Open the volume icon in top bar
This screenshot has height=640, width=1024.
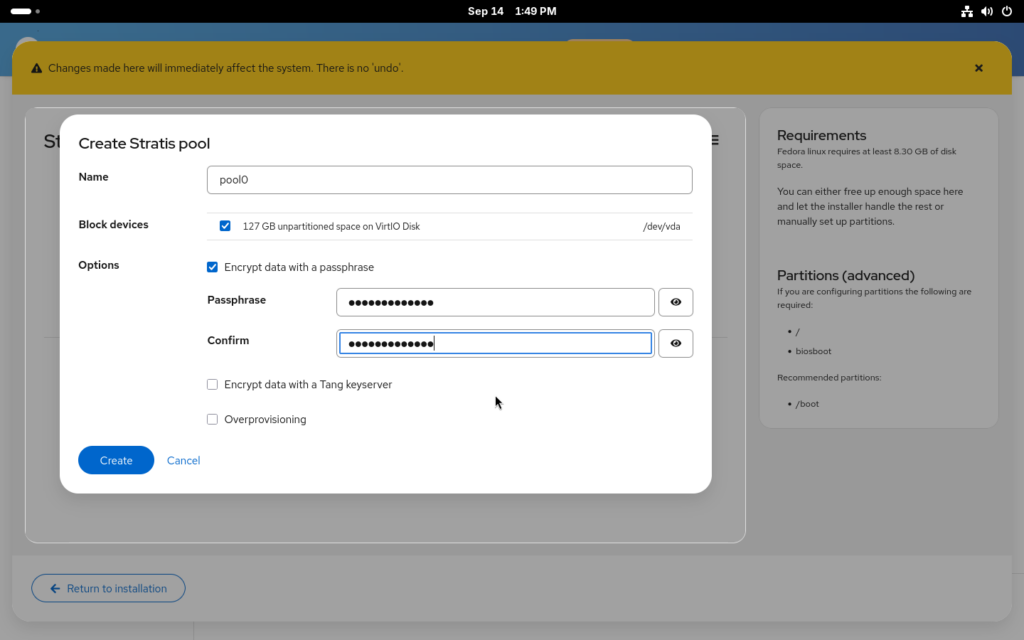(x=987, y=11)
